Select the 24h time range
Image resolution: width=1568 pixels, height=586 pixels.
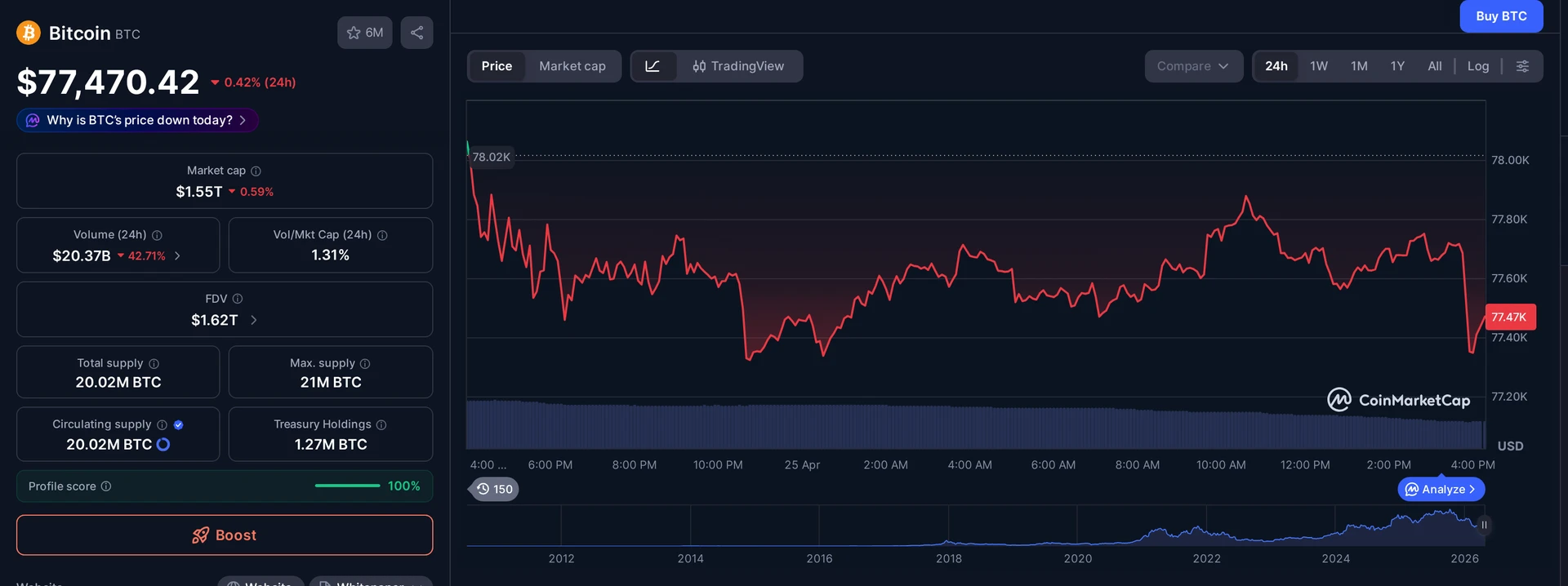click(1276, 66)
